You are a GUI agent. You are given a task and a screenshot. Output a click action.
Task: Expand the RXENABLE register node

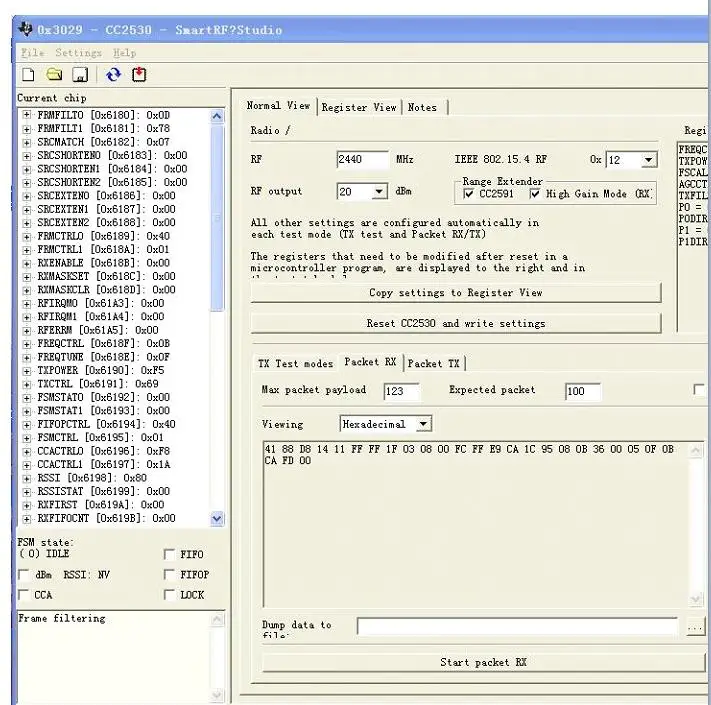(27, 263)
